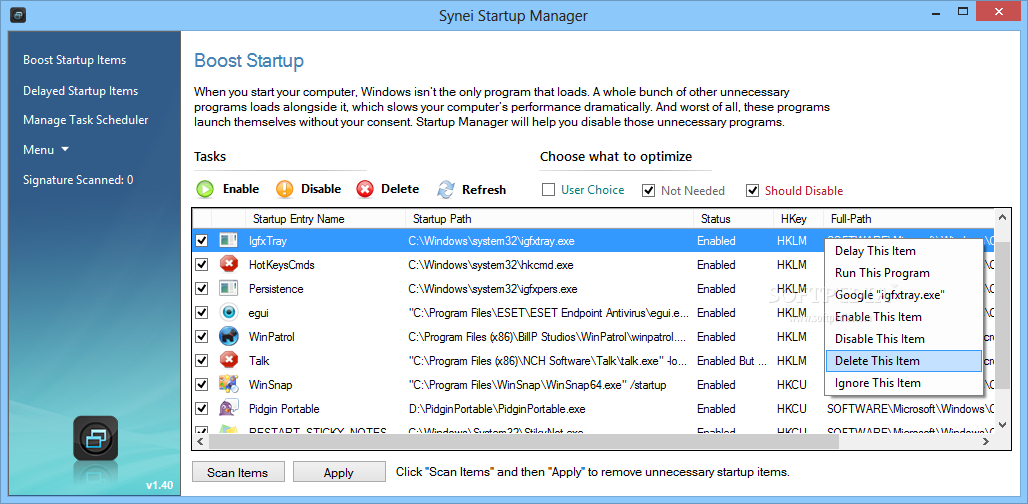Choose Ignore This Item menu entry
1028x504 pixels.
tap(903, 383)
